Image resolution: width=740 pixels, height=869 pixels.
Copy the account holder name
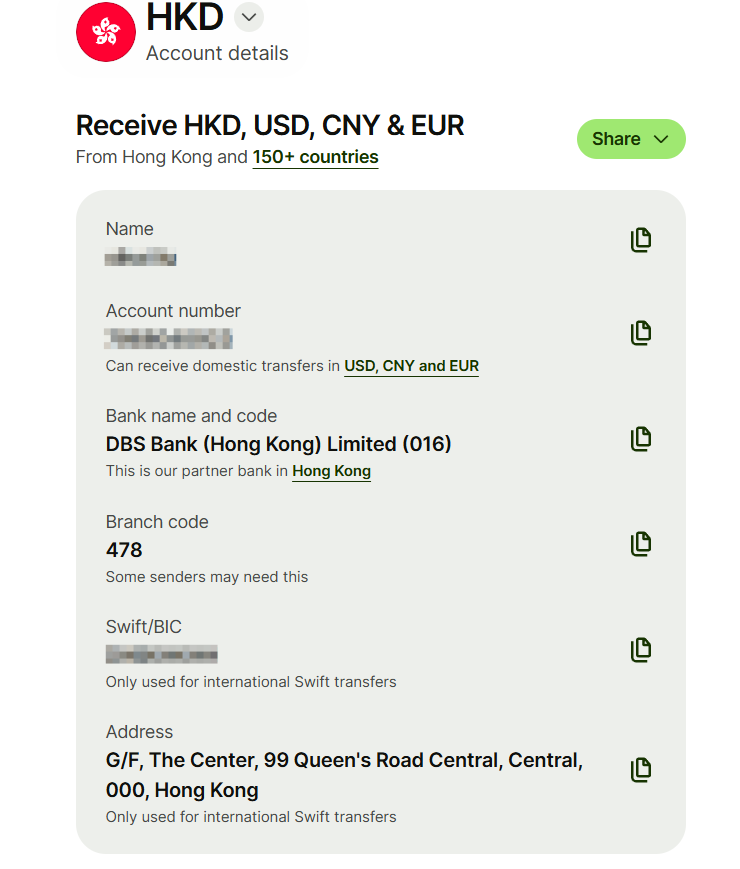(x=641, y=240)
